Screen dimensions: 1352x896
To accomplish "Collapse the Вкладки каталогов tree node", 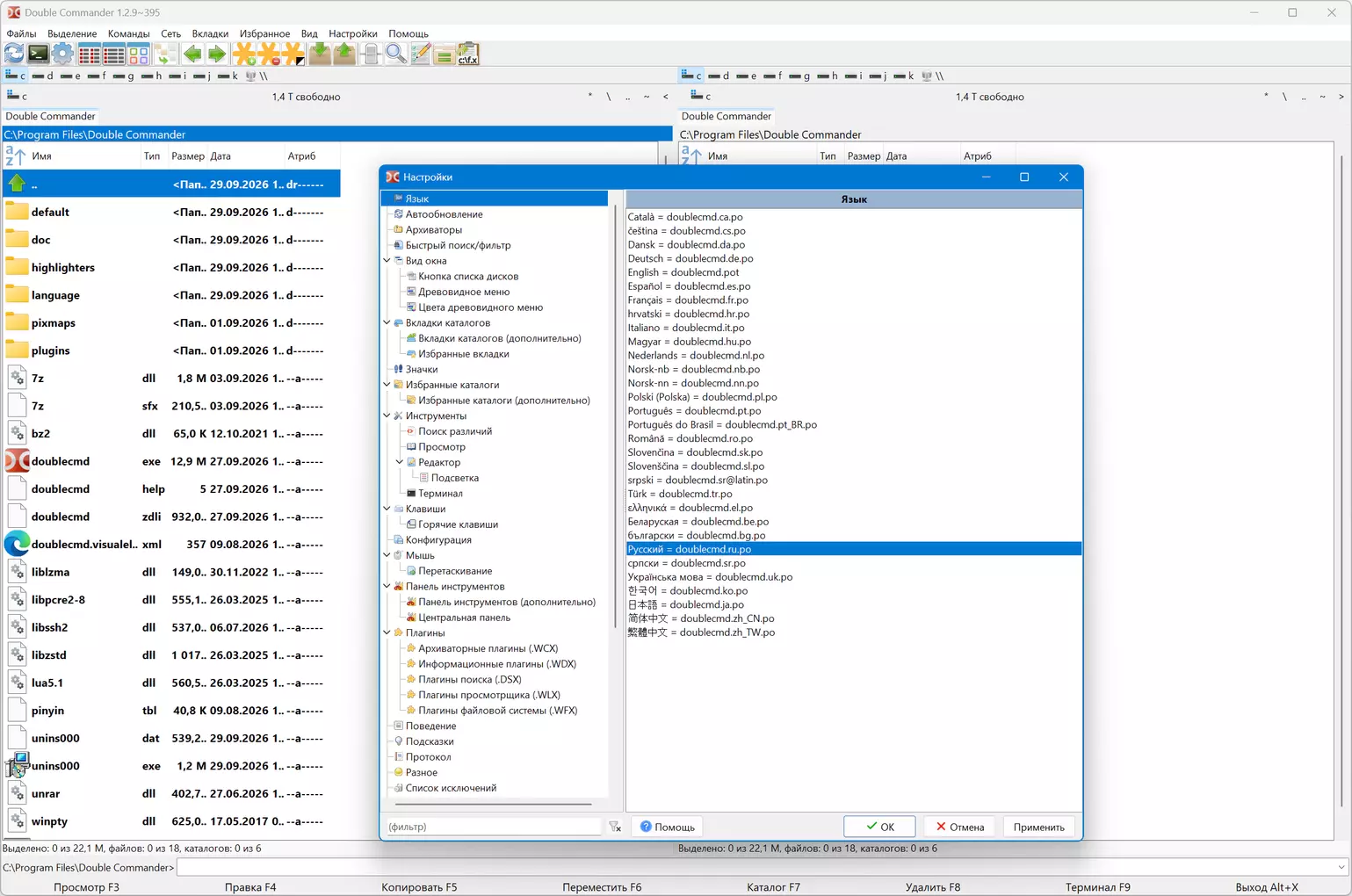I will pos(387,322).
